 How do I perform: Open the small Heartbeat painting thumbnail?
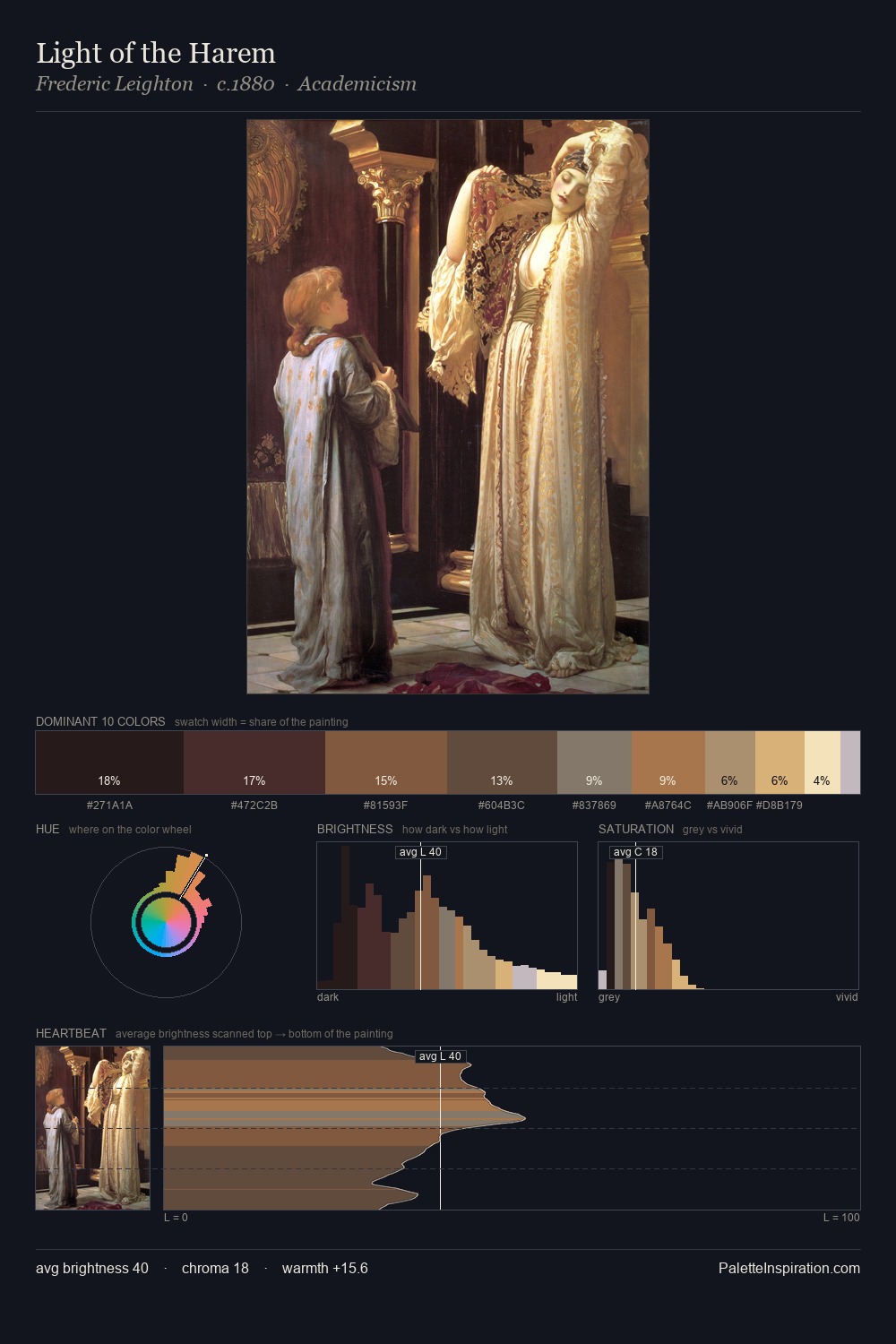[93, 1128]
